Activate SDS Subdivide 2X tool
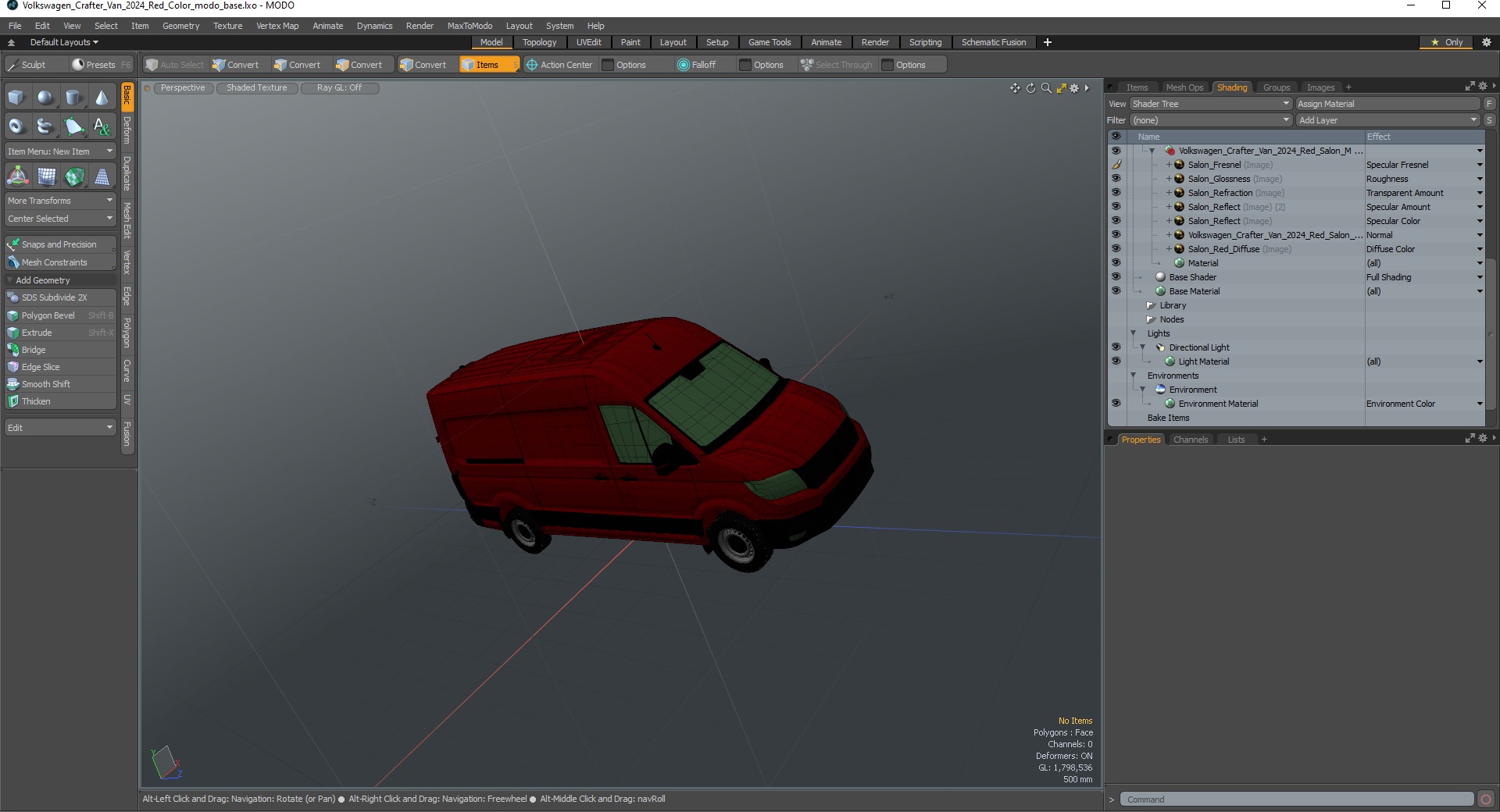1500x812 pixels. (60, 297)
